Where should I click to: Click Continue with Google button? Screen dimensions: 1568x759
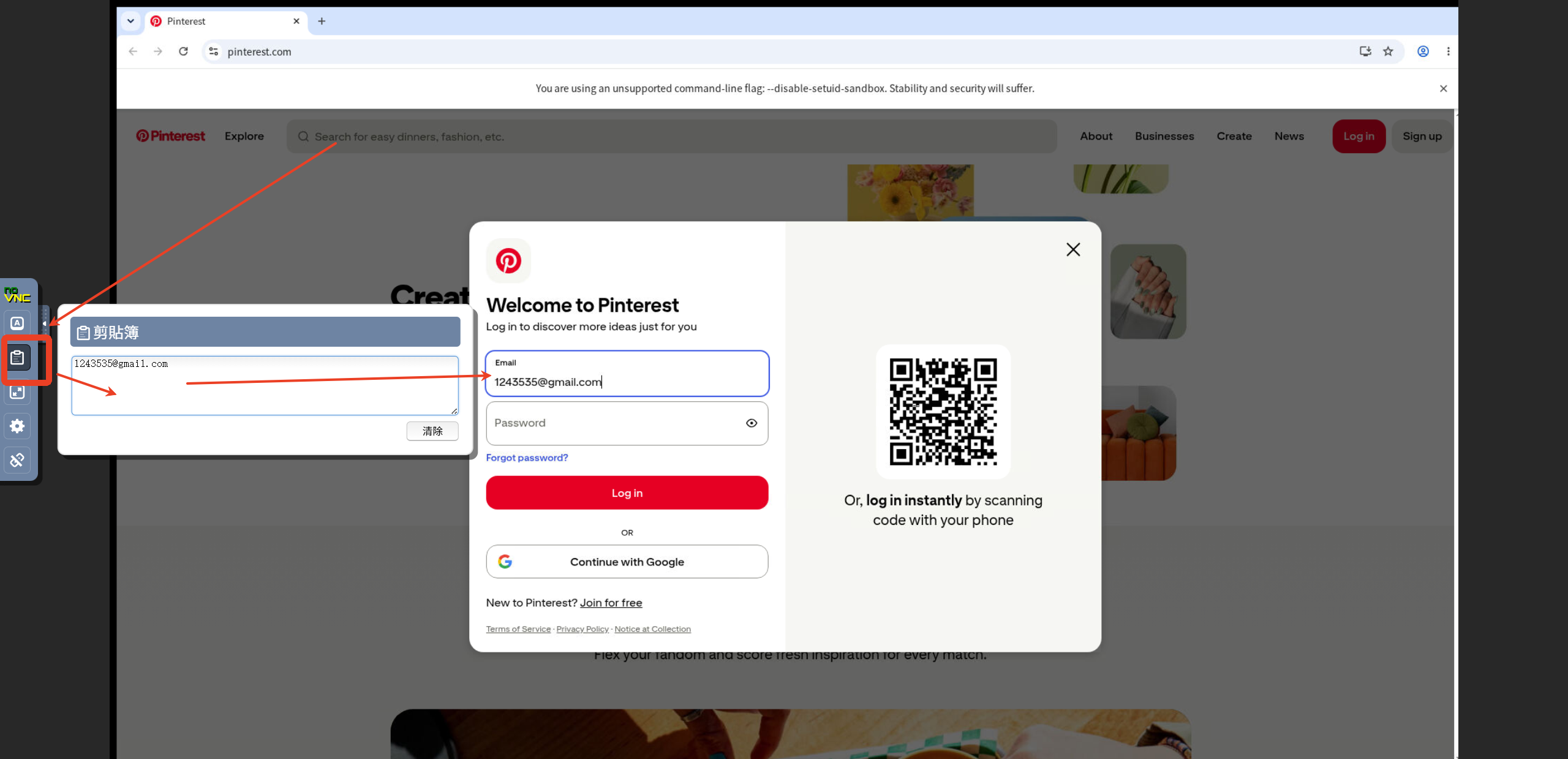[627, 562]
